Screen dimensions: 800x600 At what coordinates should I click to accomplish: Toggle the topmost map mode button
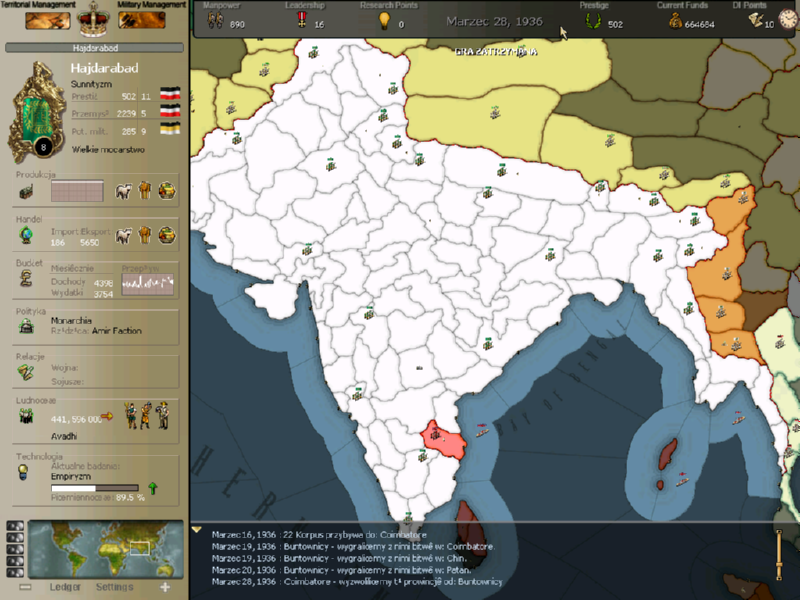[x=15, y=526]
